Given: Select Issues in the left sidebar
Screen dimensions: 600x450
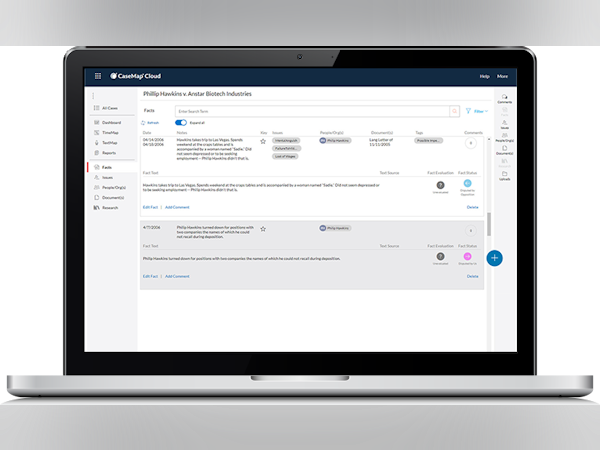Looking at the screenshot, I should coord(103,178).
